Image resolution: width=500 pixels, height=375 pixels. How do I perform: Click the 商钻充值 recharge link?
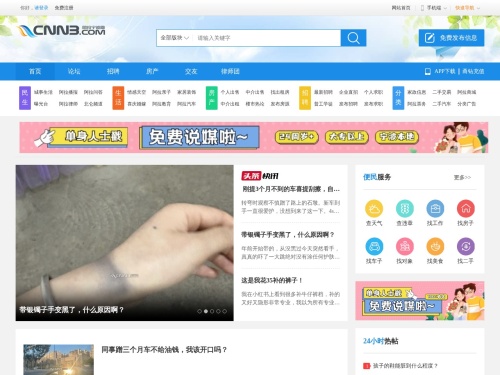(x=473, y=71)
